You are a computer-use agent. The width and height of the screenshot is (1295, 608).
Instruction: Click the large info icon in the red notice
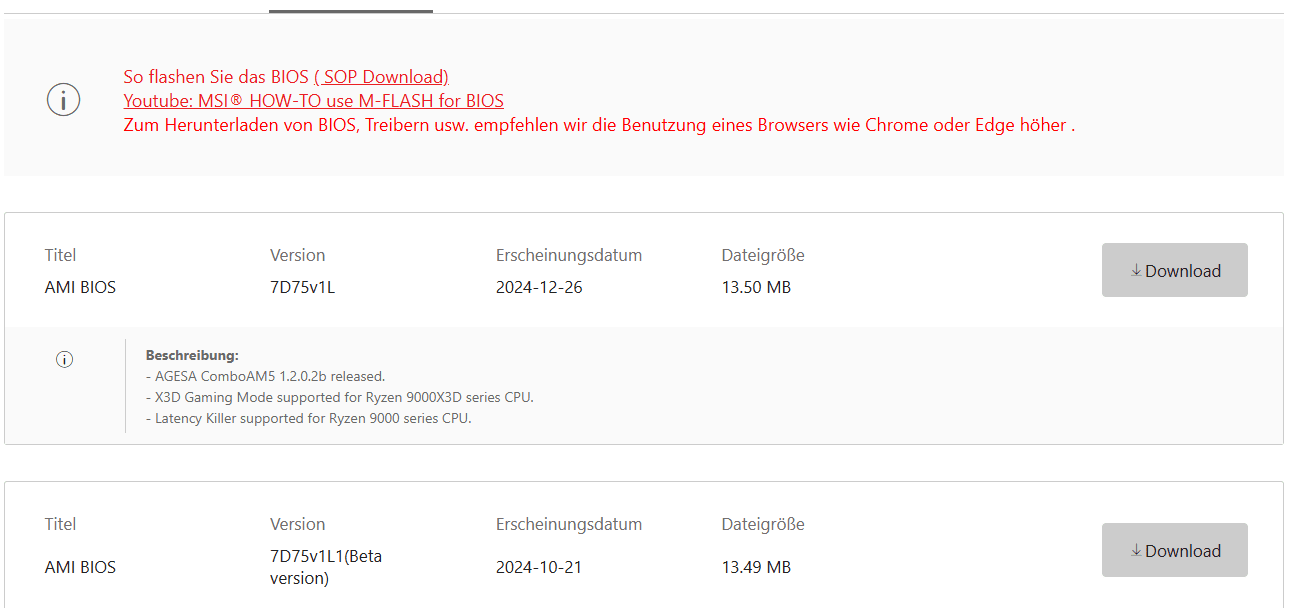(x=64, y=100)
